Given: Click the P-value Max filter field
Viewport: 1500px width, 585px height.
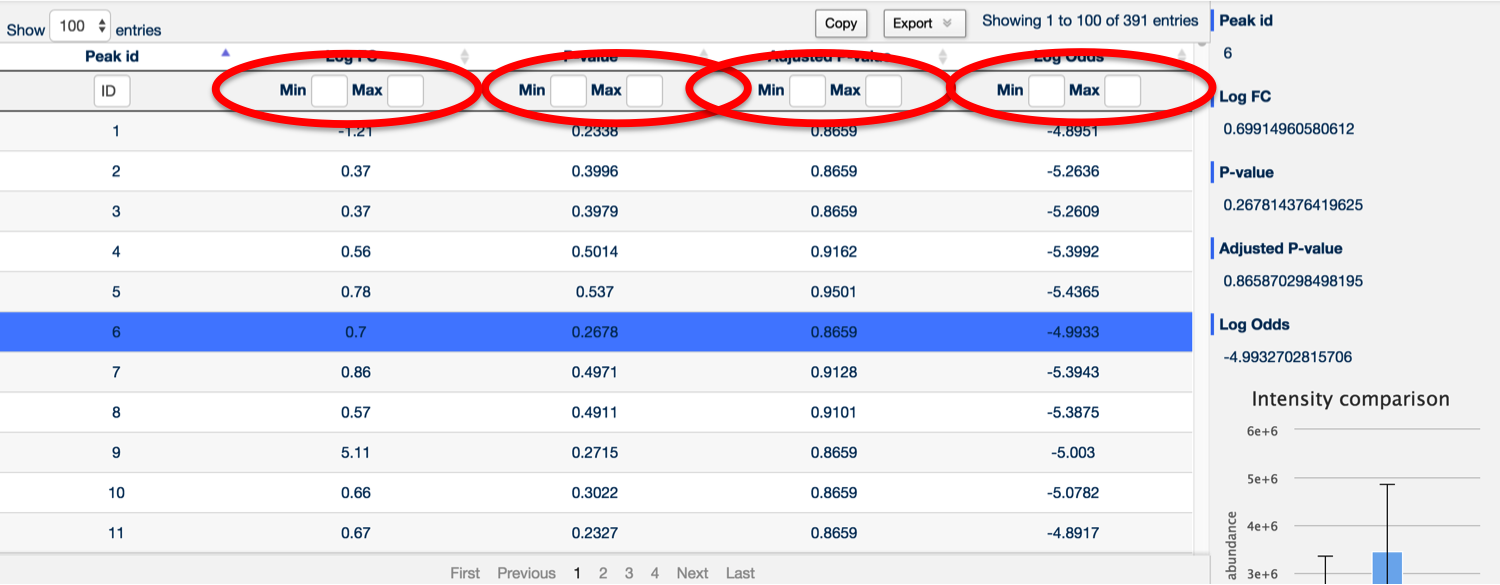Looking at the screenshot, I should pyautogui.click(x=645, y=91).
